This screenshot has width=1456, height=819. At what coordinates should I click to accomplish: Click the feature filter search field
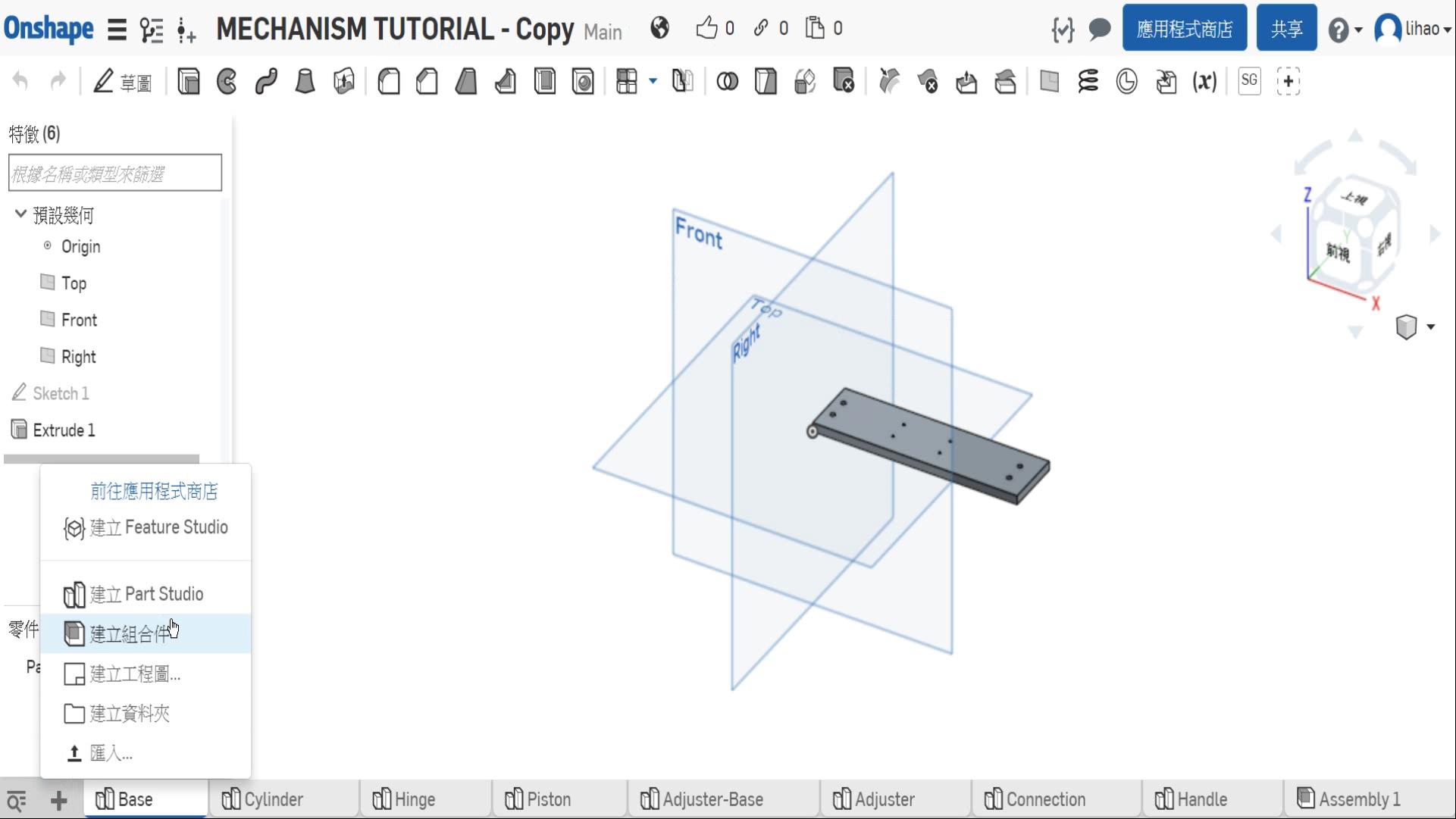click(x=115, y=173)
